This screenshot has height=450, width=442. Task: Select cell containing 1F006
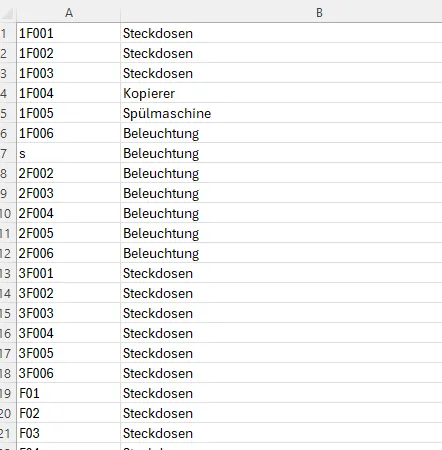(x=68, y=133)
